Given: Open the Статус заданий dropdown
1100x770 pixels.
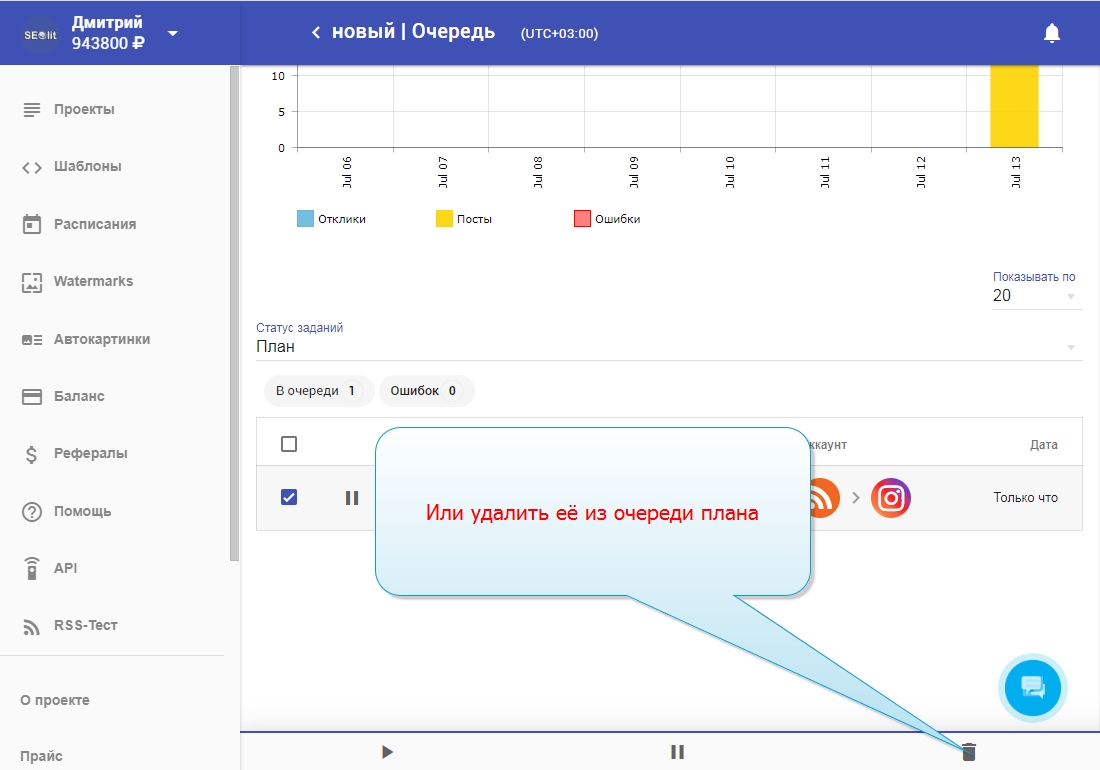Looking at the screenshot, I should pos(668,347).
